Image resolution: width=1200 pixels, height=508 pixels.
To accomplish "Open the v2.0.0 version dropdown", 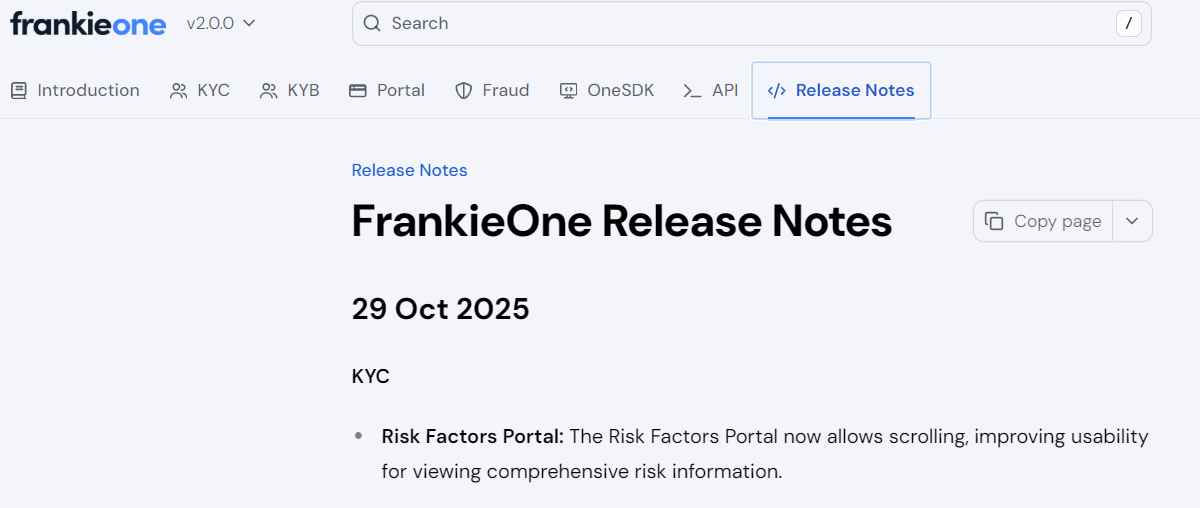I will click(x=221, y=23).
